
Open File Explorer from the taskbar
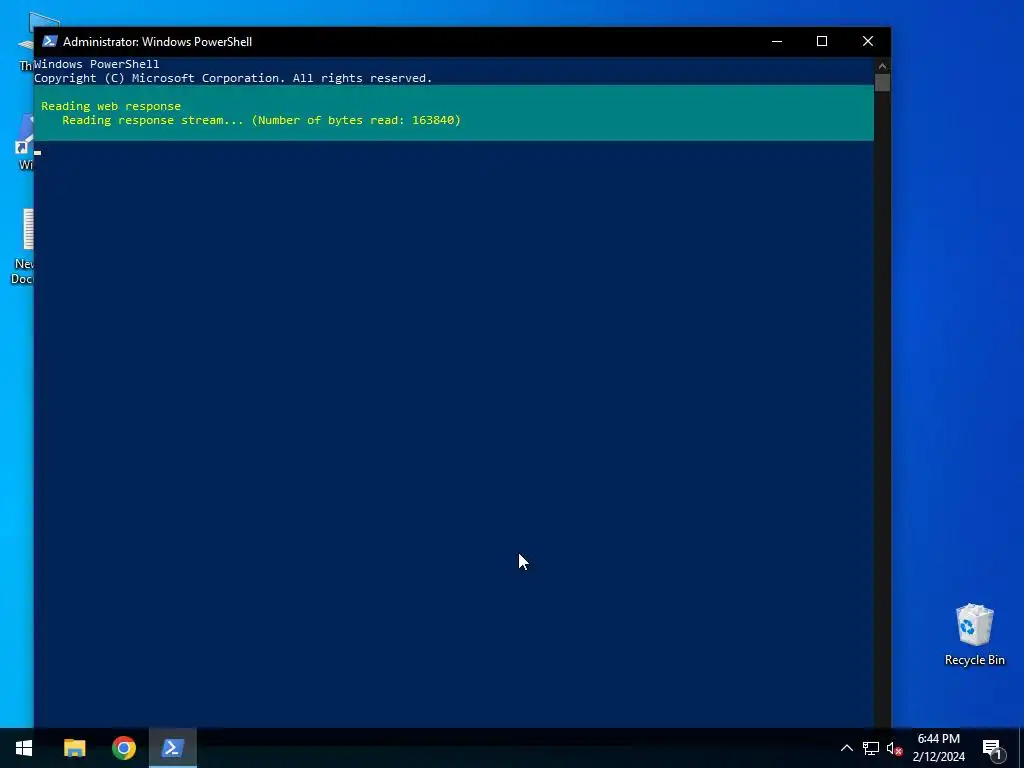(x=74, y=748)
